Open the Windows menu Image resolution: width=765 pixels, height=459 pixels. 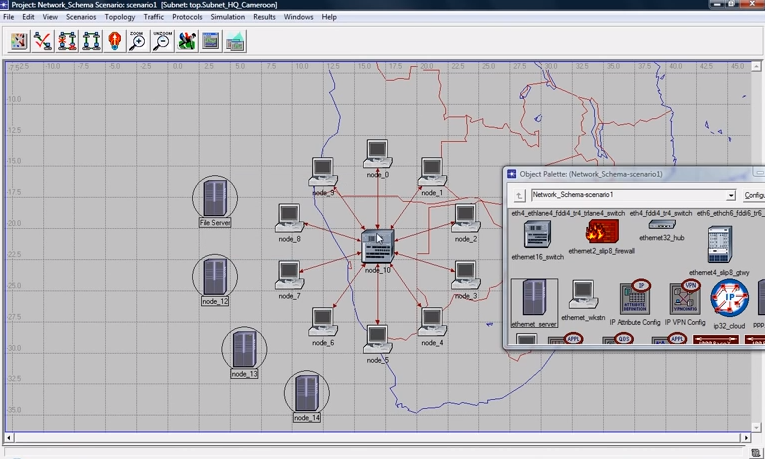(x=299, y=17)
